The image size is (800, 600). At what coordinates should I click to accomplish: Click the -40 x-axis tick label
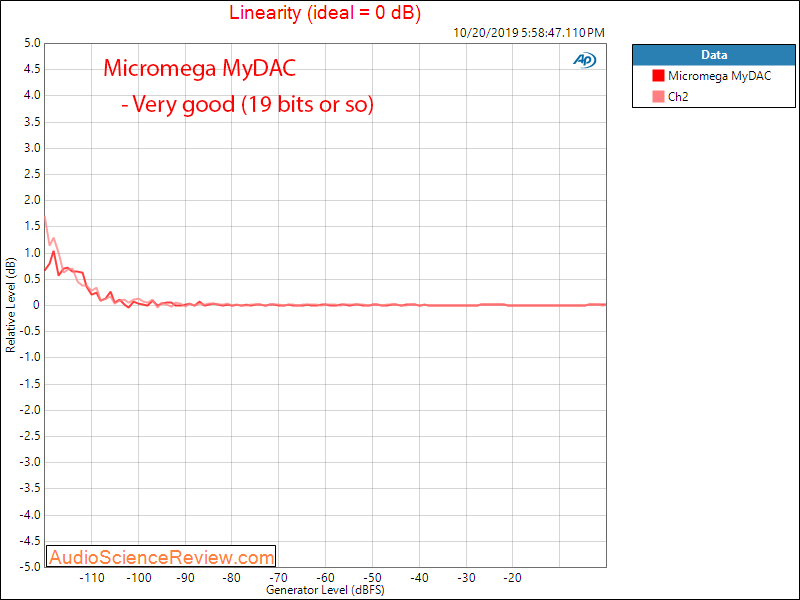[x=419, y=578]
